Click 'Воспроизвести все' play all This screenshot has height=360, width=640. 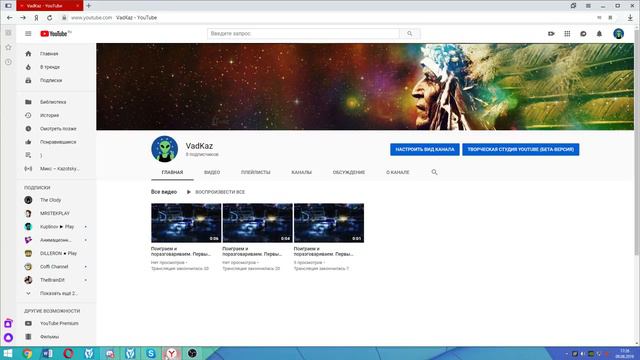pos(216,192)
